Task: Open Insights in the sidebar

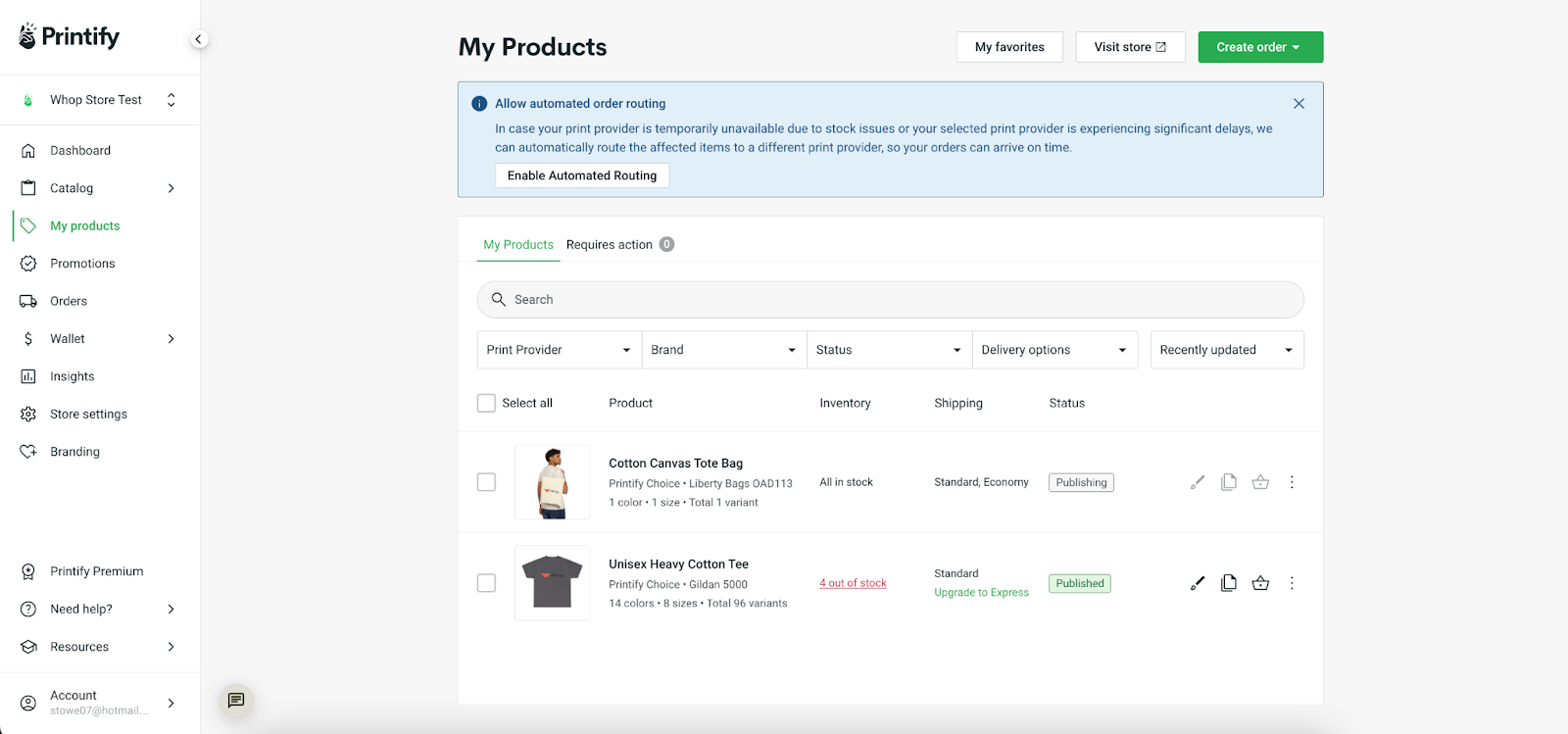Action: point(73,376)
